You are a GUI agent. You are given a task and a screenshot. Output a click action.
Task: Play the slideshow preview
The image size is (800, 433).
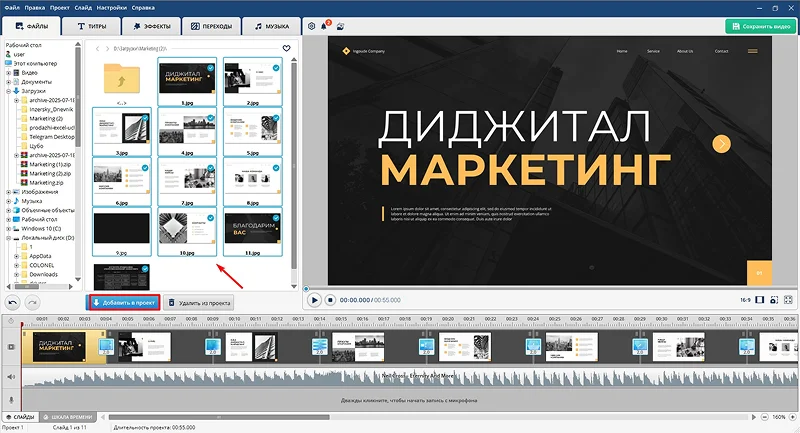[314, 300]
